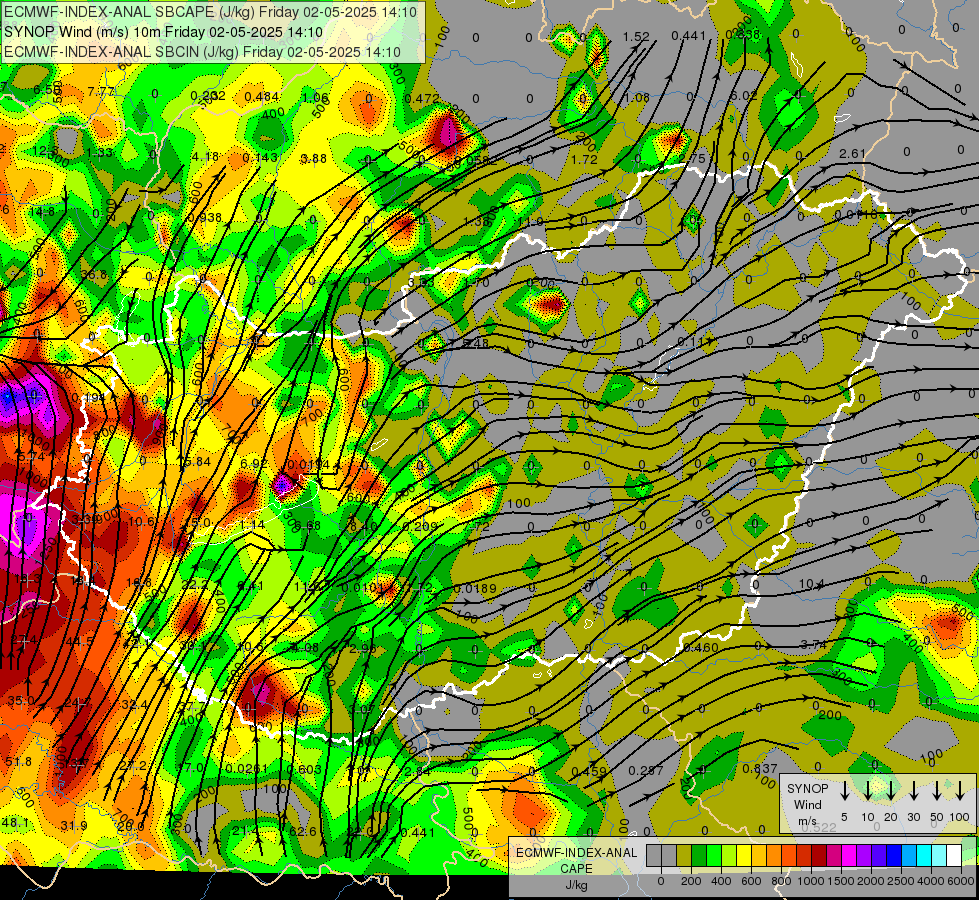
Task: Click the 10.4 value on map
Action: click(x=812, y=584)
